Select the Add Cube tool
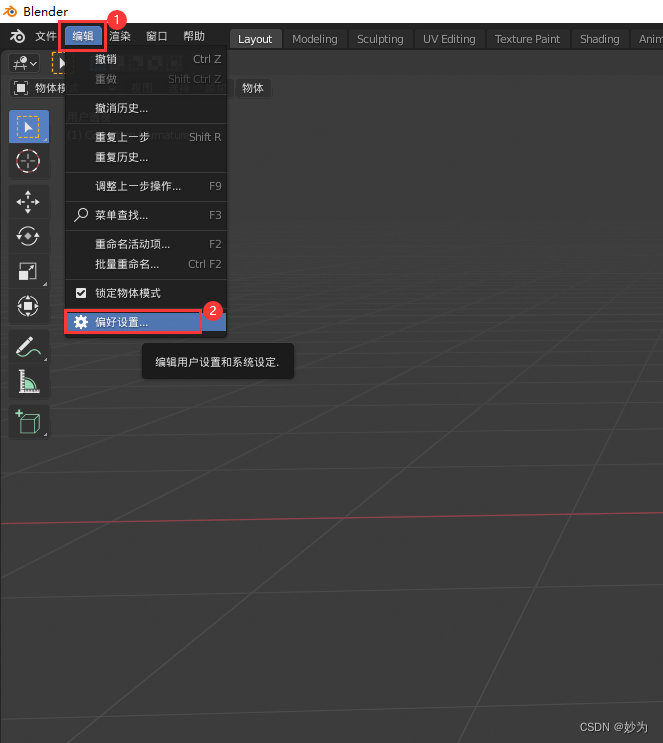 click(x=29, y=422)
